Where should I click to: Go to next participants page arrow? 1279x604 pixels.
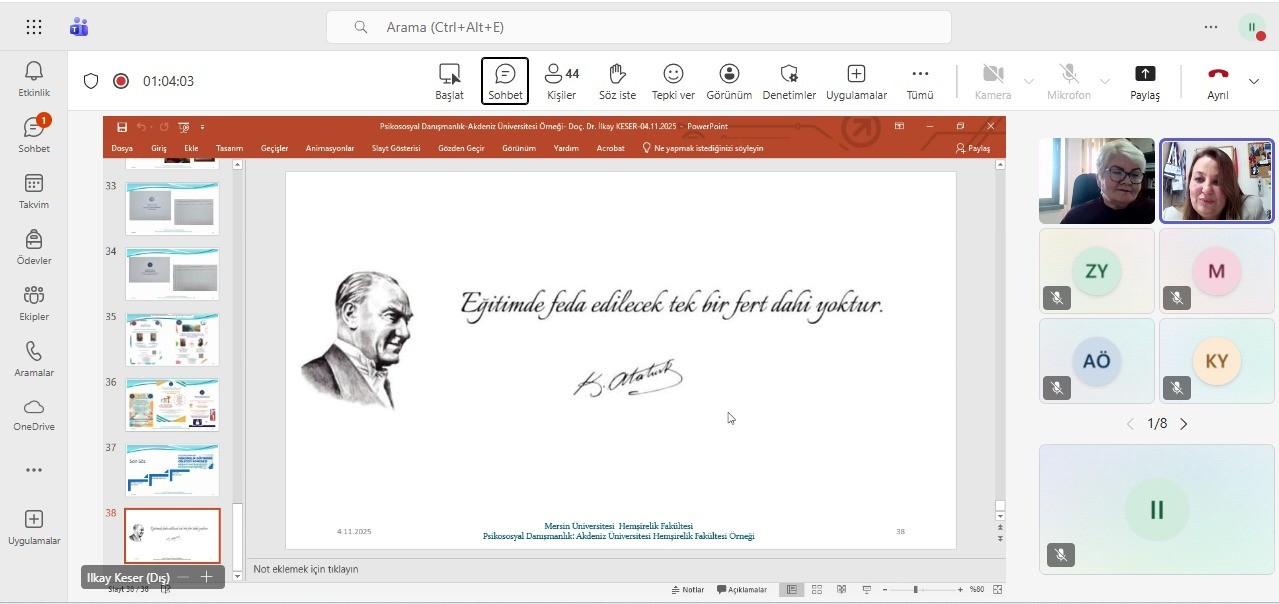(1184, 424)
